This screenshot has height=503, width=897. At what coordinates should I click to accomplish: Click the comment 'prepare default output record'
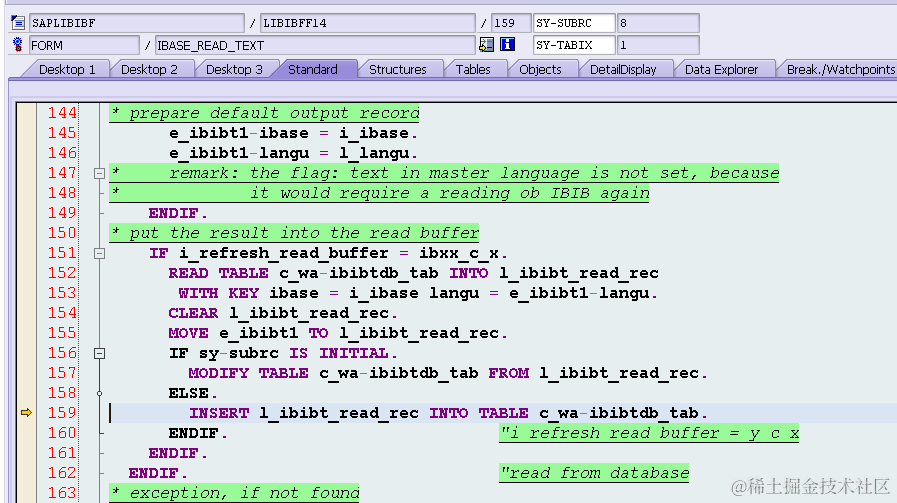pos(264,113)
